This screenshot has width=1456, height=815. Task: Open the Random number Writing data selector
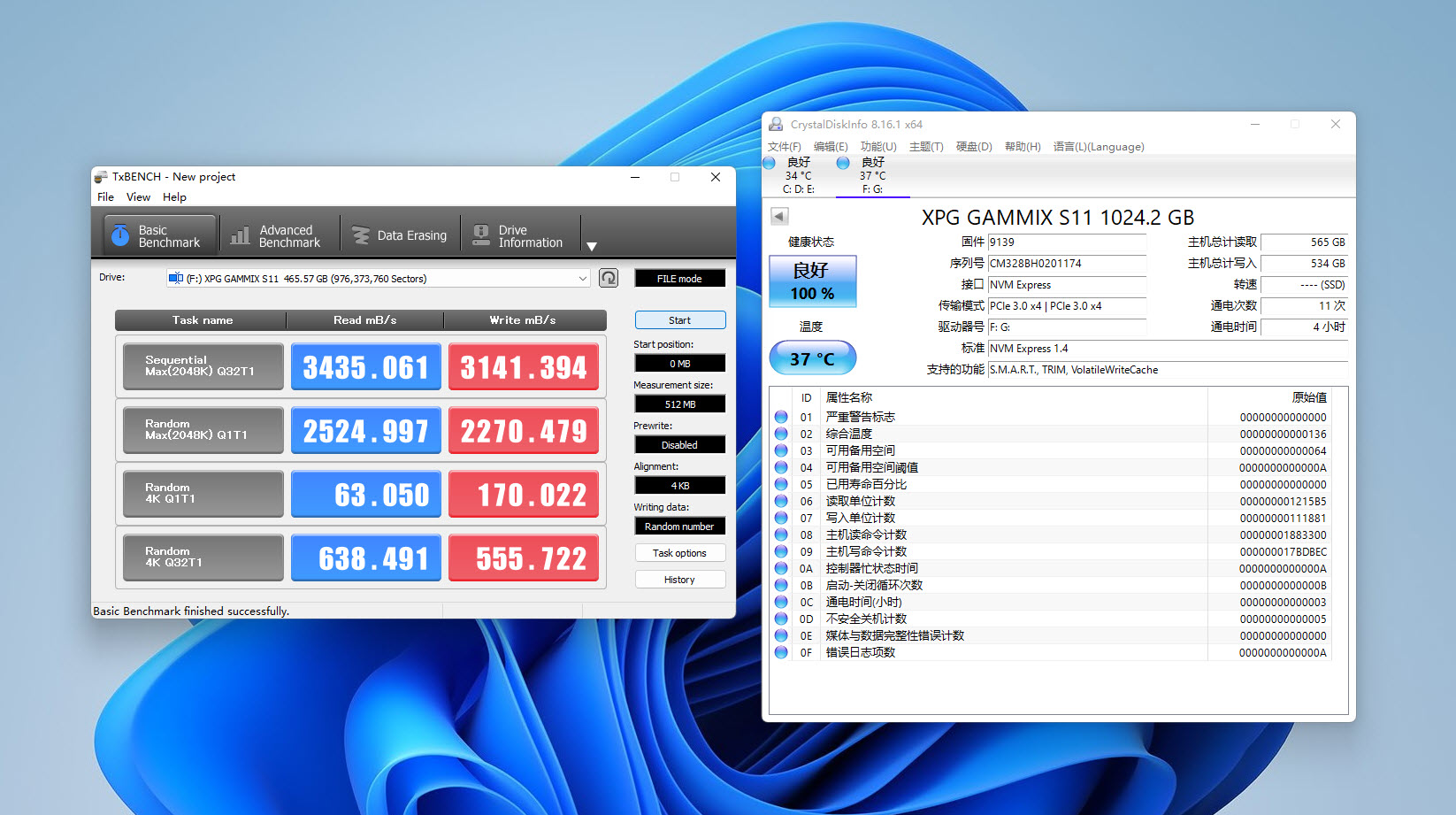point(679,526)
